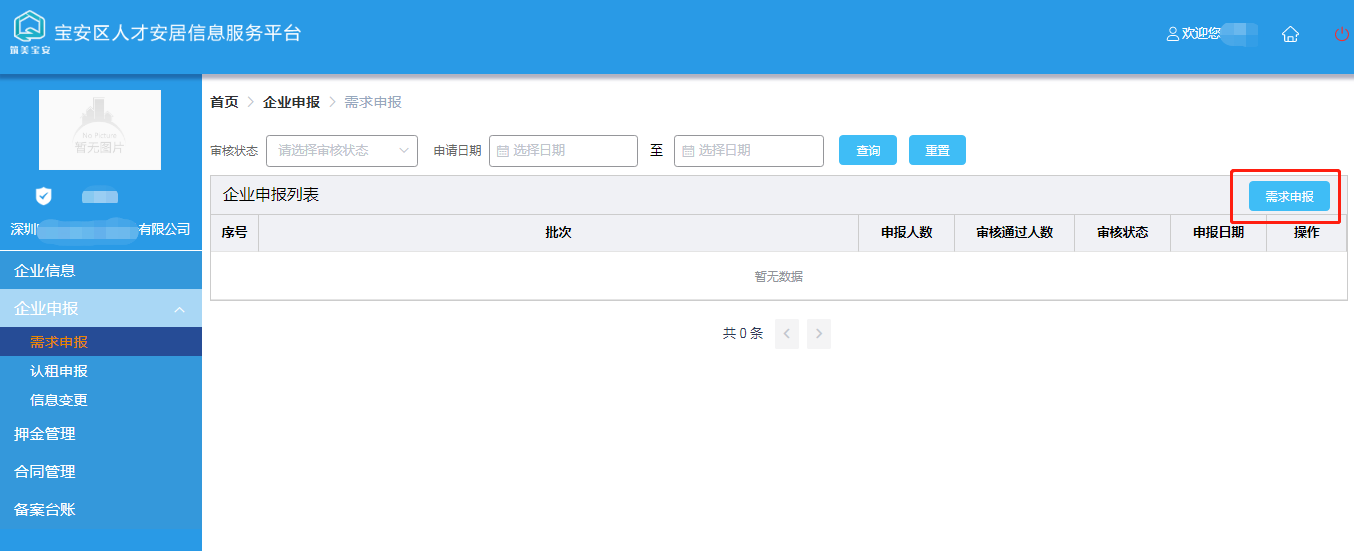Image resolution: width=1354 pixels, height=551 pixels.
Task: Click calendar icon in start date field
Action: (x=502, y=151)
